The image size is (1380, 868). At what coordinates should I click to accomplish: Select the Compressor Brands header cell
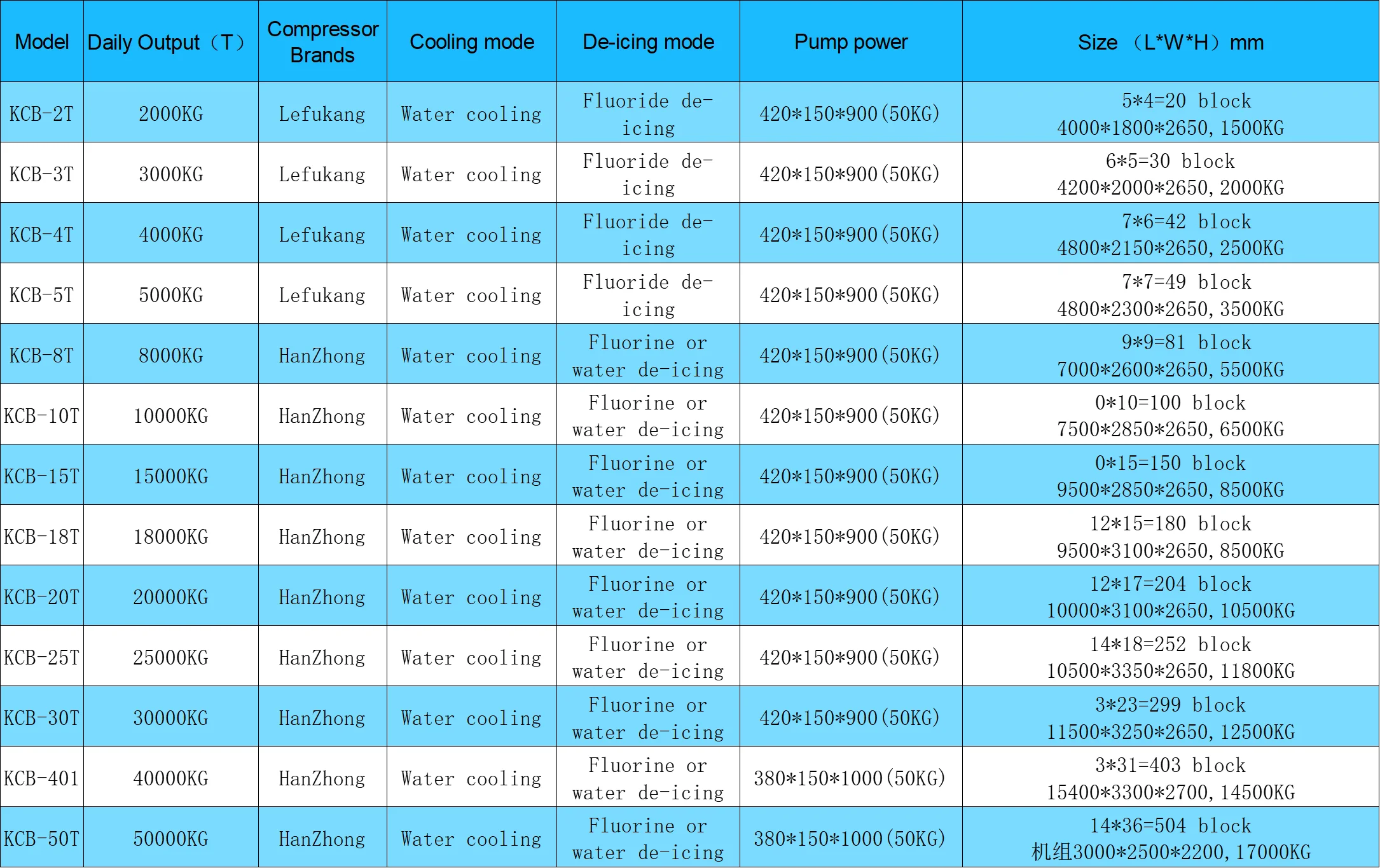[x=322, y=42]
